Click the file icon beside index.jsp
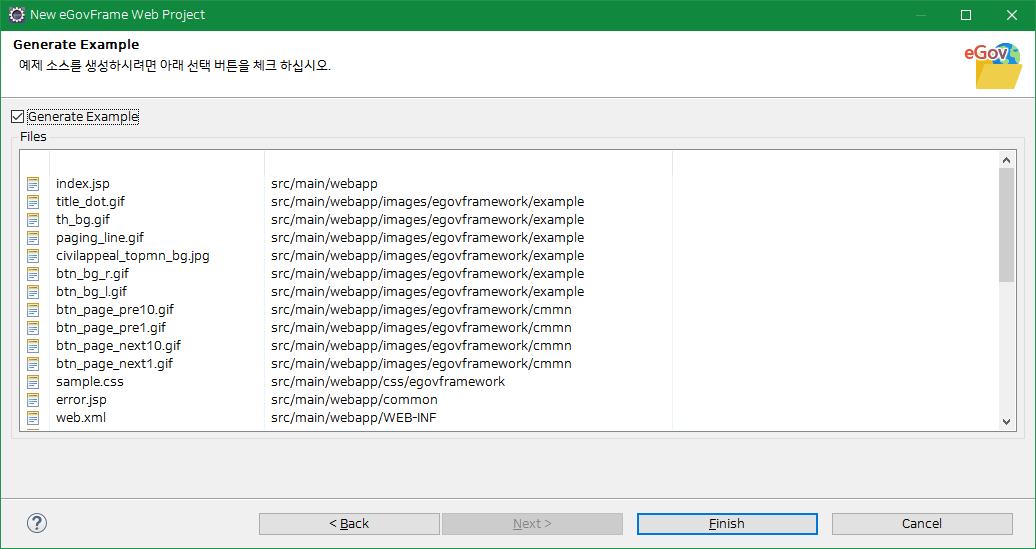Screen dimensions: 1036x549 [33, 184]
